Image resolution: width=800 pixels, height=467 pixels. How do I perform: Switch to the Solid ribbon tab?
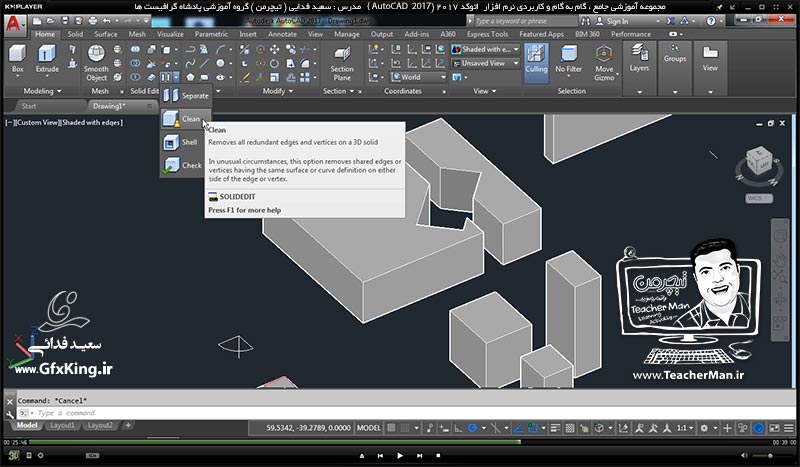(75, 34)
